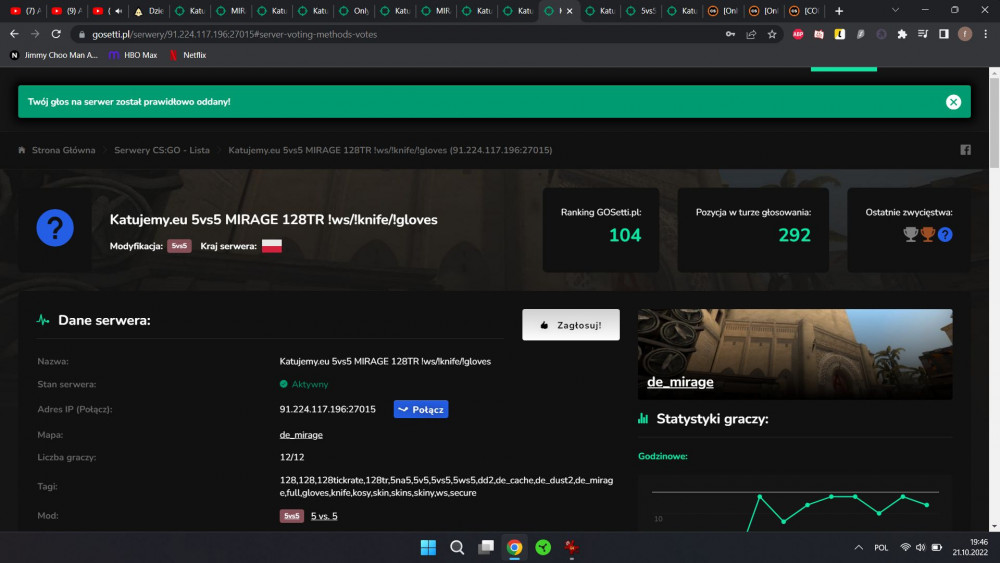1000x563 pixels.
Task: Open the taskbar search icon
Action: point(457,547)
